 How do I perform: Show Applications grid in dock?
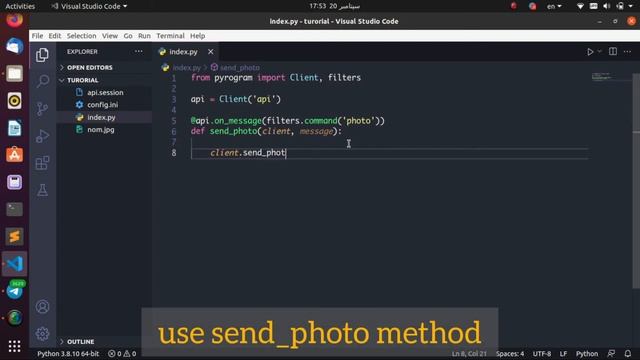coord(14,346)
